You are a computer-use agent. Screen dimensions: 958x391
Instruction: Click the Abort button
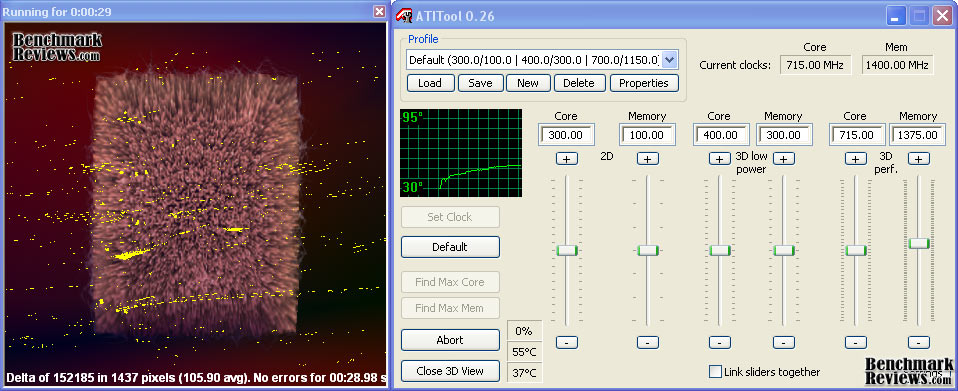pos(450,340)
